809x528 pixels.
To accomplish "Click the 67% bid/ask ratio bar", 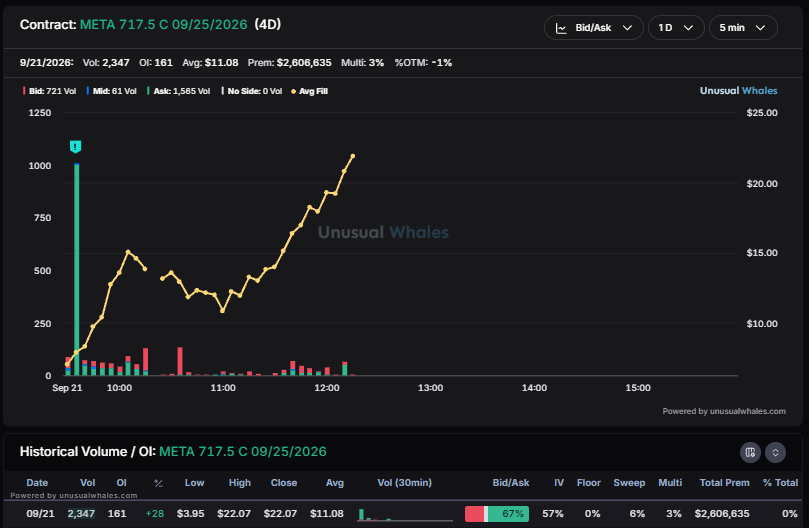I will click(497, 514).
